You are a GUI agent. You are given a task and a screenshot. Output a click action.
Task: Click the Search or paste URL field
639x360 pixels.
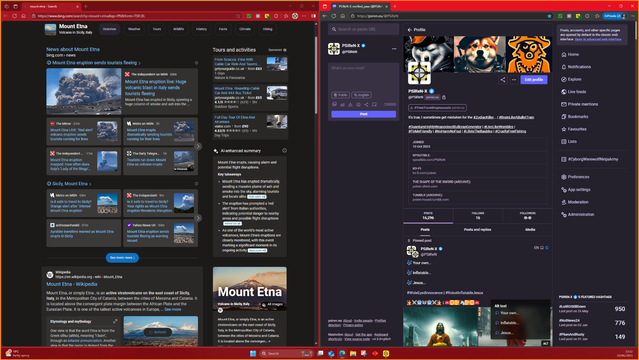pyautogui.click(x=364, y=29)
